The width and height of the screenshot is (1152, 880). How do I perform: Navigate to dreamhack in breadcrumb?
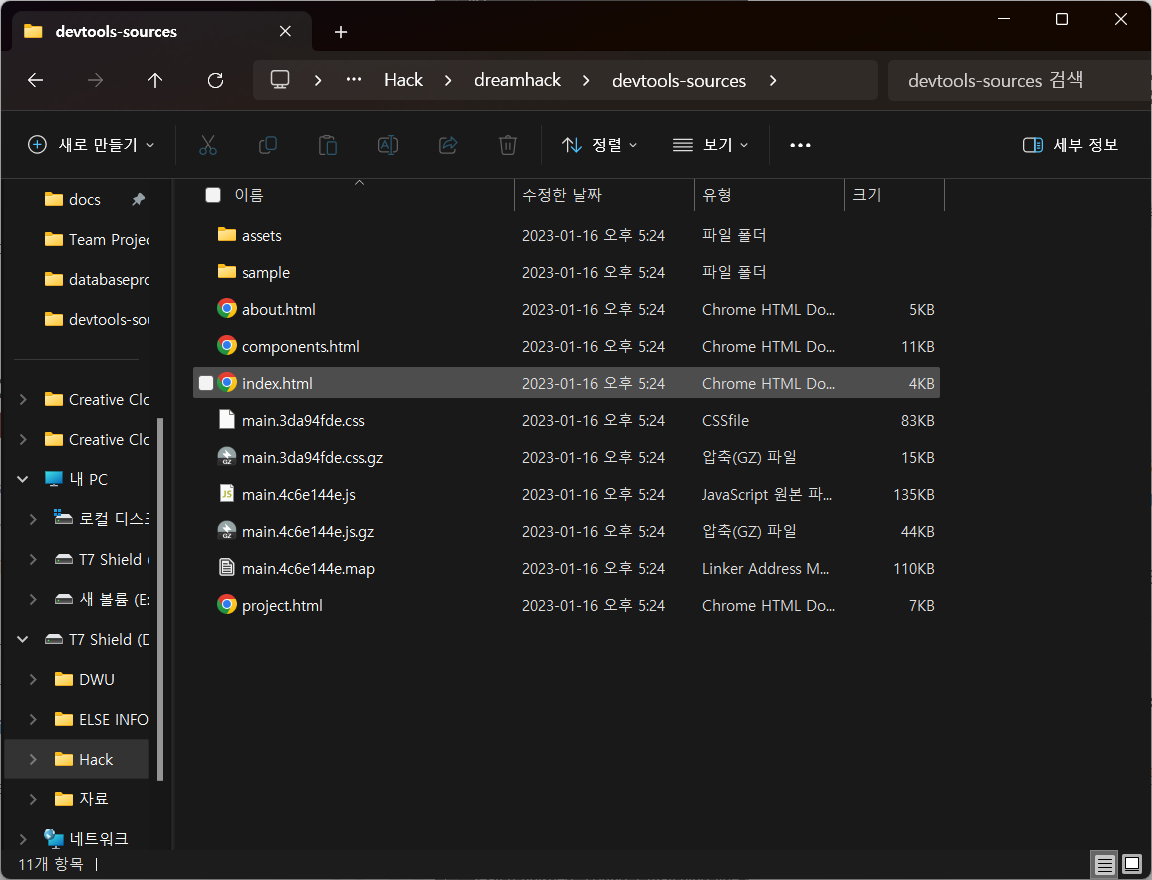[517, 80]
